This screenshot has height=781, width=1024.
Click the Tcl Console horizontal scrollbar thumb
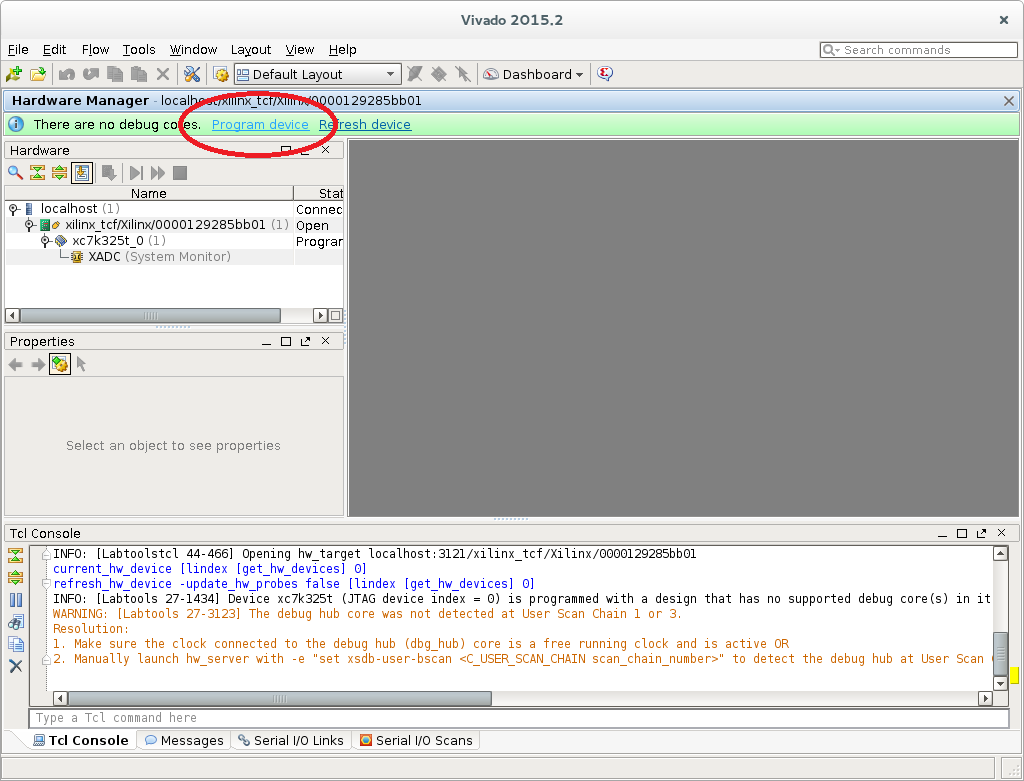(280, 699)
